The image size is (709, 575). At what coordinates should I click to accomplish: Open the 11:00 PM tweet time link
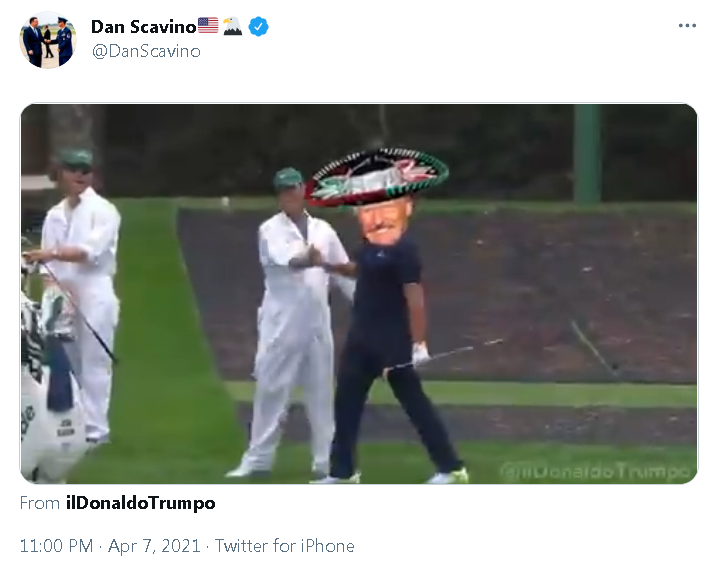click(57, 546)
